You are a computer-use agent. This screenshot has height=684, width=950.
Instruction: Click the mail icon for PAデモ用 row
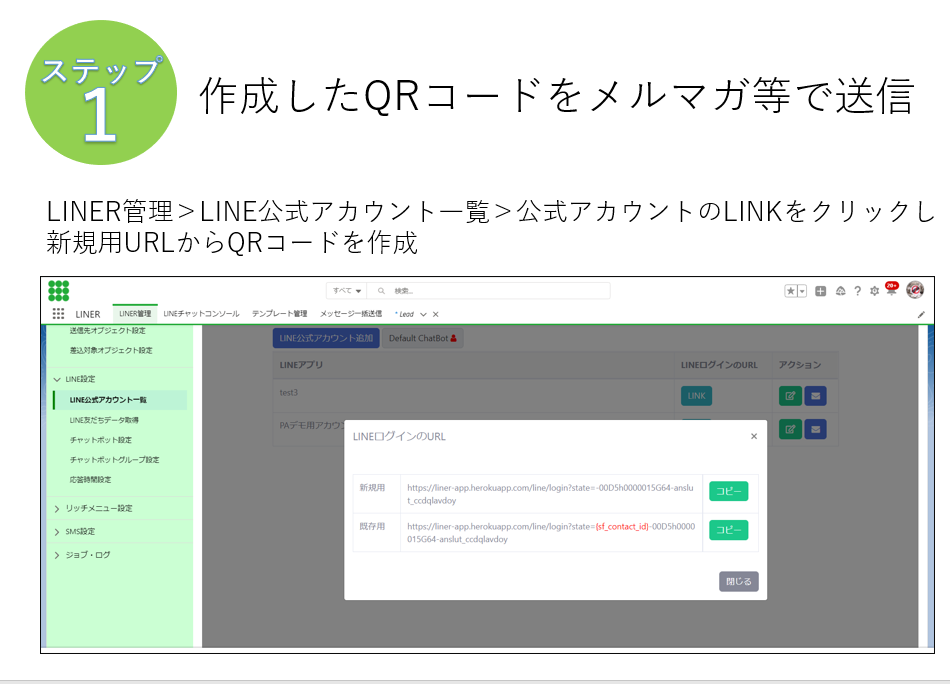815,430
